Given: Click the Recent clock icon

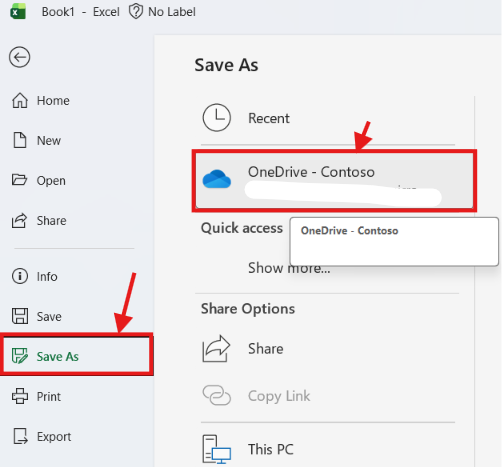Looking at the screenshot, I should 217,118.
